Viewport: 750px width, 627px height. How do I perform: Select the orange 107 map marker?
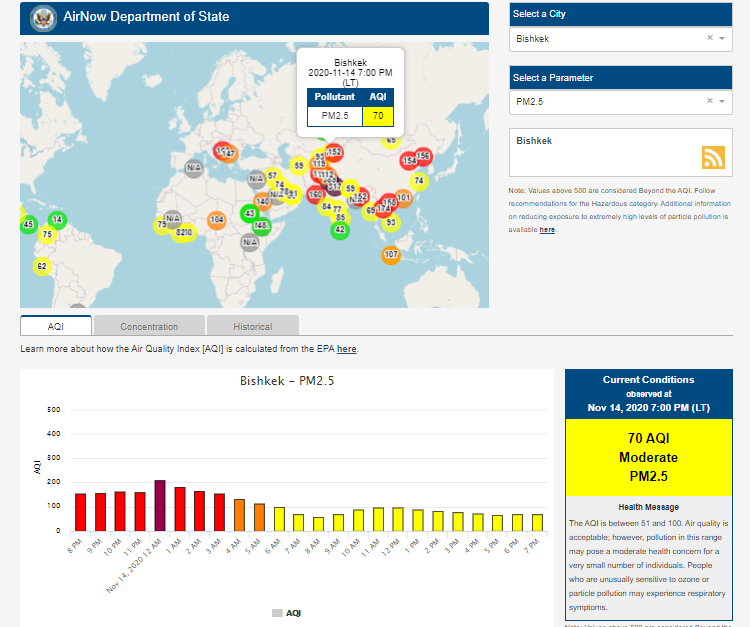(391, 255)
